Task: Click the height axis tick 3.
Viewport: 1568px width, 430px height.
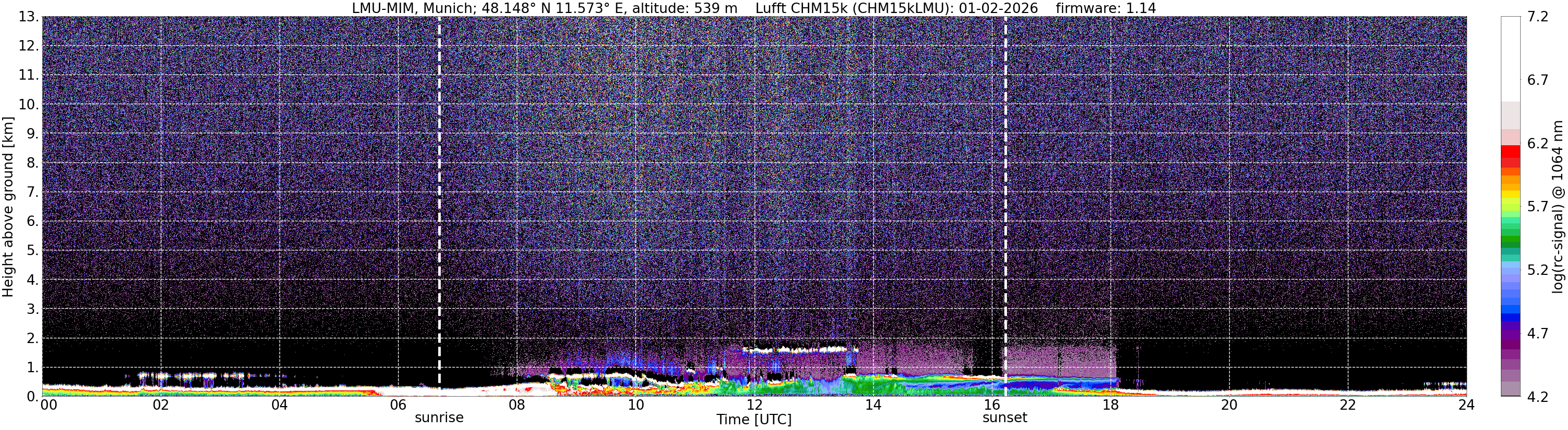Action: coord(32,309)
